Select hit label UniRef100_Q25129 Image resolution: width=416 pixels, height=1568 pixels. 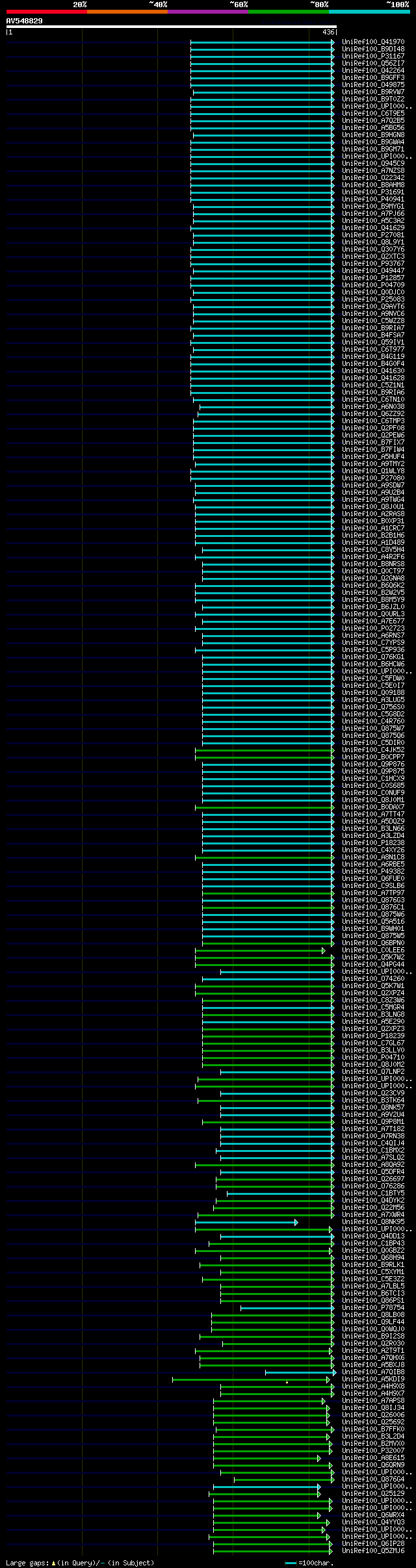[373, 1494]
